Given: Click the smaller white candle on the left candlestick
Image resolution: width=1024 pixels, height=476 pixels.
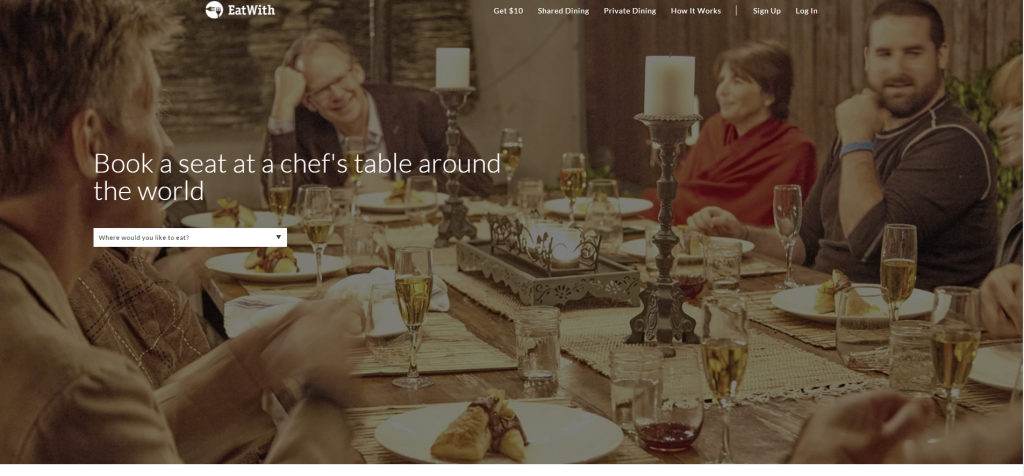Looking at the screenshot, I should (453, 67).
